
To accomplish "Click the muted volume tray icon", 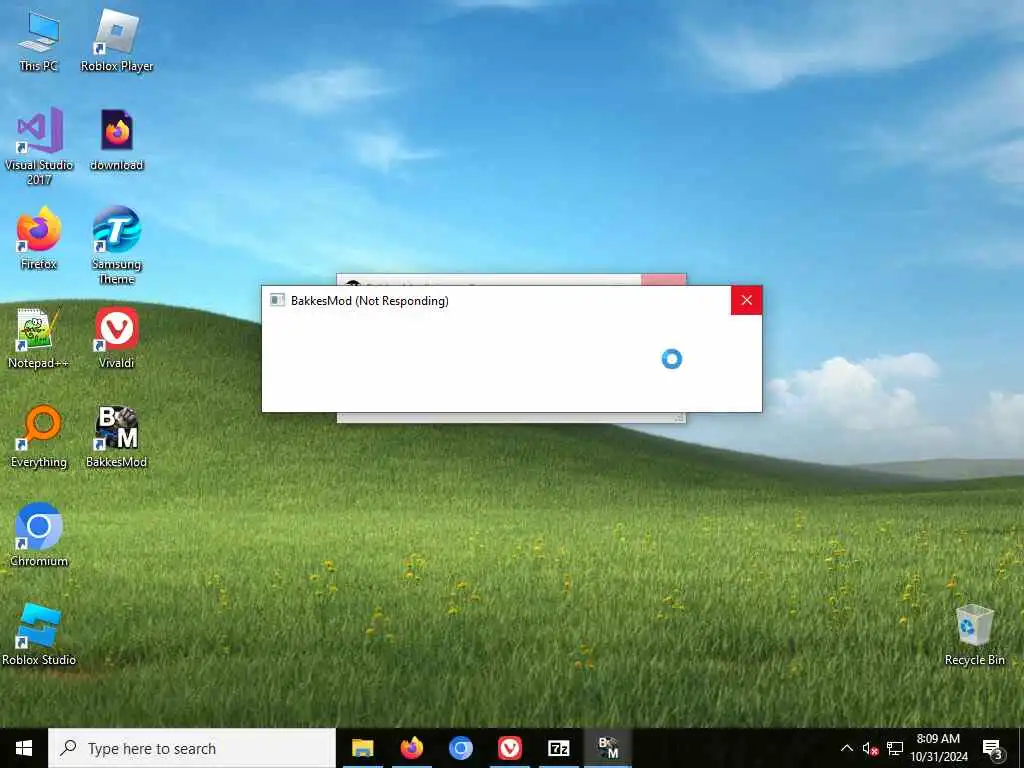I will 870,748.
